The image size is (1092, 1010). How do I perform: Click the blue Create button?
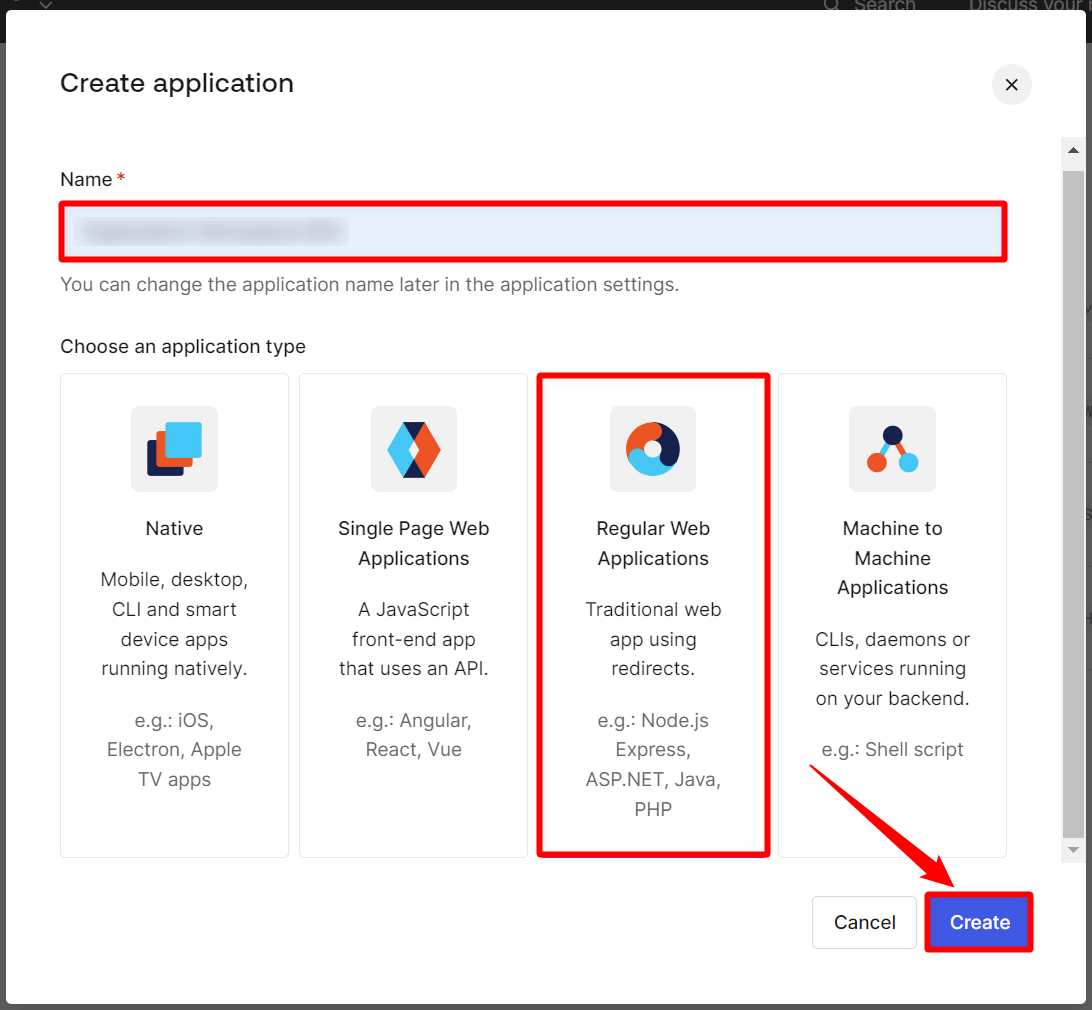click(x=979, y=922)
